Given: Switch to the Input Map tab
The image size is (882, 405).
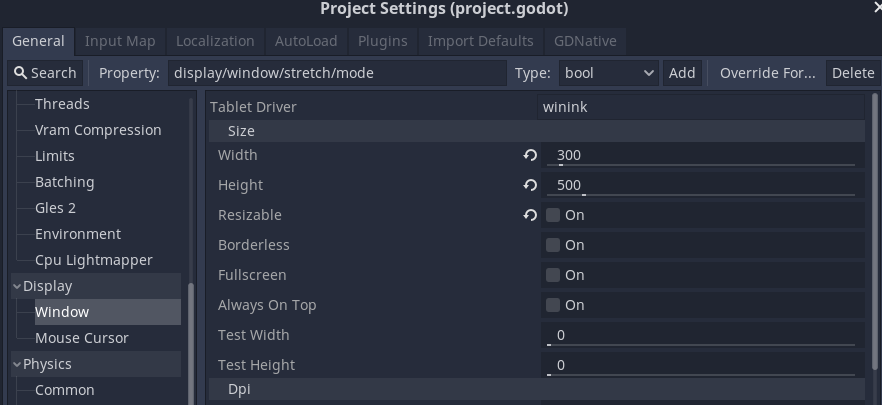Looking at the screenshot, I should [x=120, y=41].
